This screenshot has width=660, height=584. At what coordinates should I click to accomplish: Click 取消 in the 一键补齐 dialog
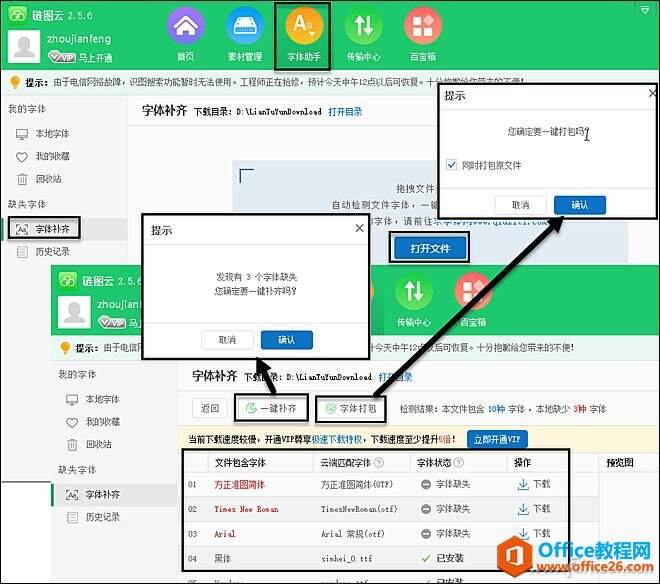click(x=227, y=340)
